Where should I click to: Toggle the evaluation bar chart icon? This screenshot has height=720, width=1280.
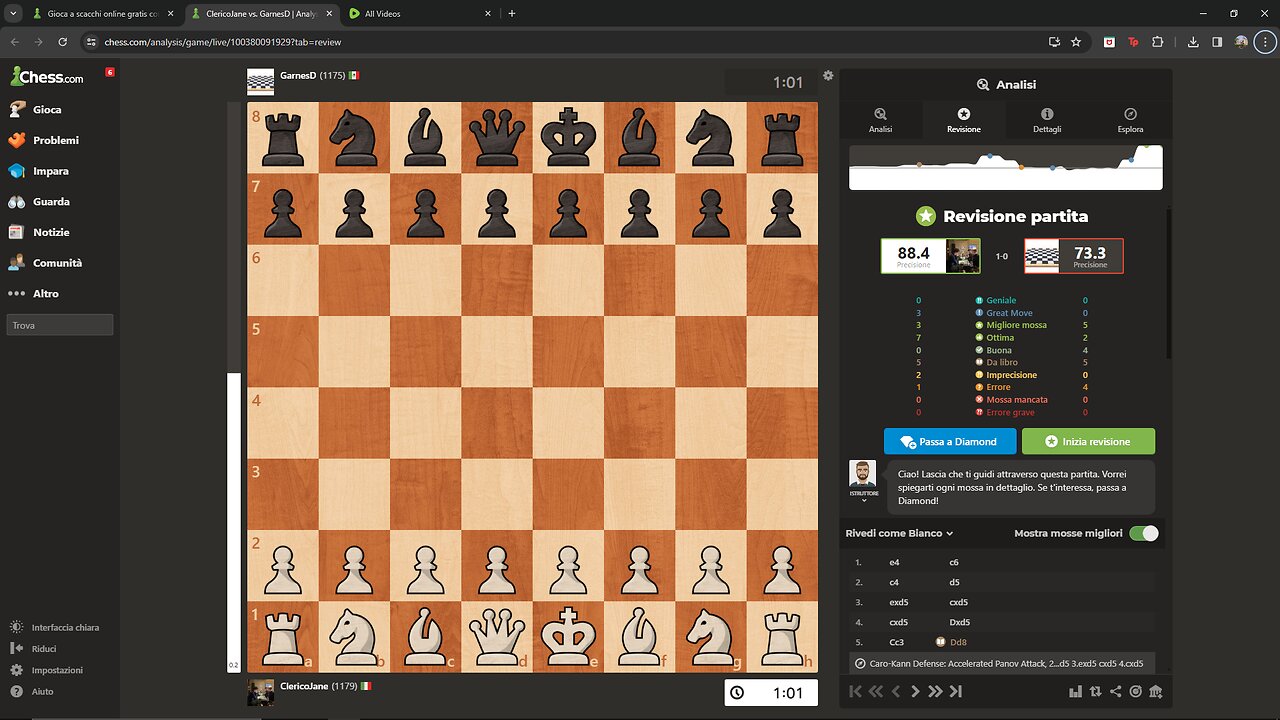click(1076, 691)
